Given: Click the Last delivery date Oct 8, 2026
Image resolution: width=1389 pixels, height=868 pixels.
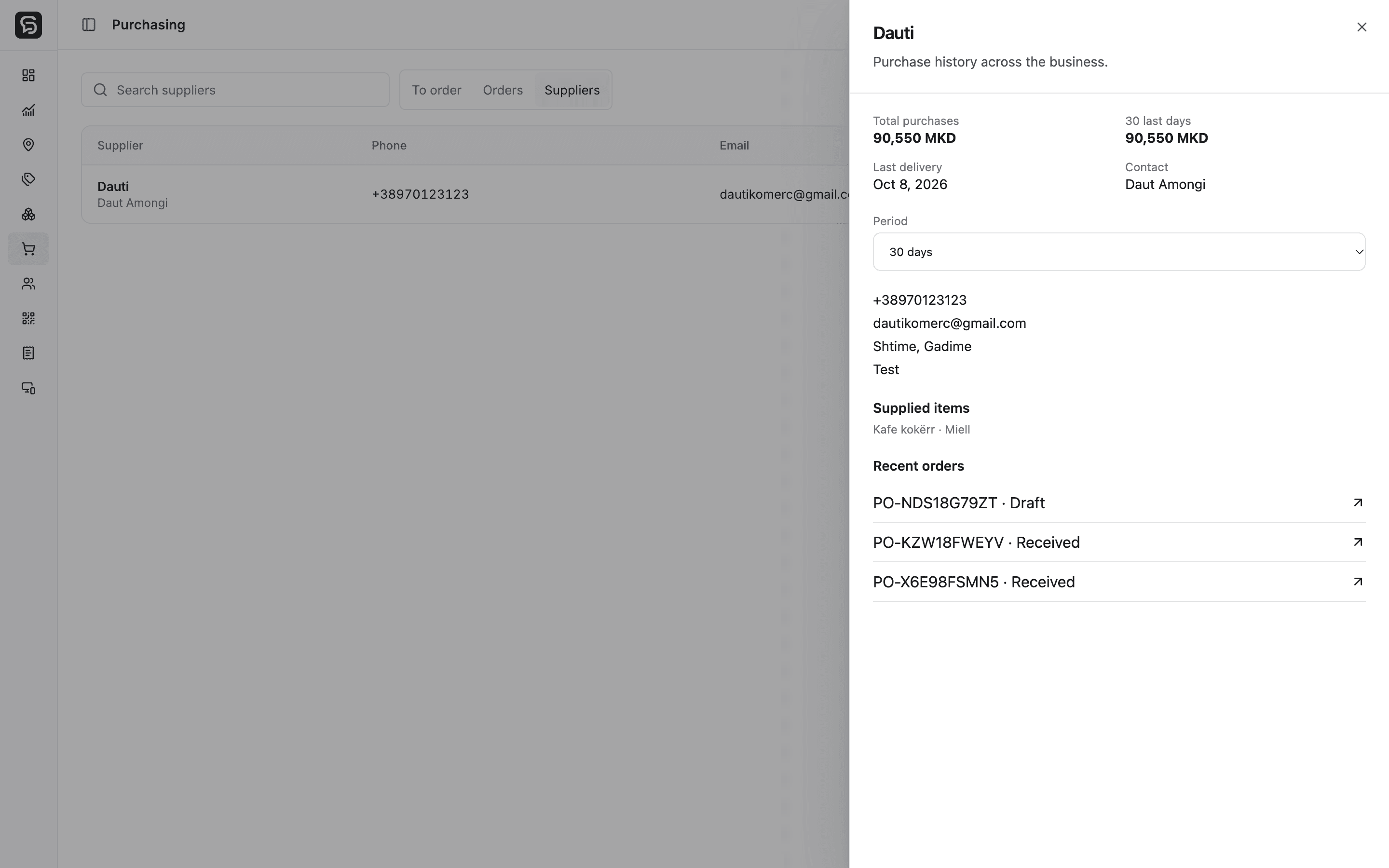Looking at the screenshot, I should click(910, 184).
